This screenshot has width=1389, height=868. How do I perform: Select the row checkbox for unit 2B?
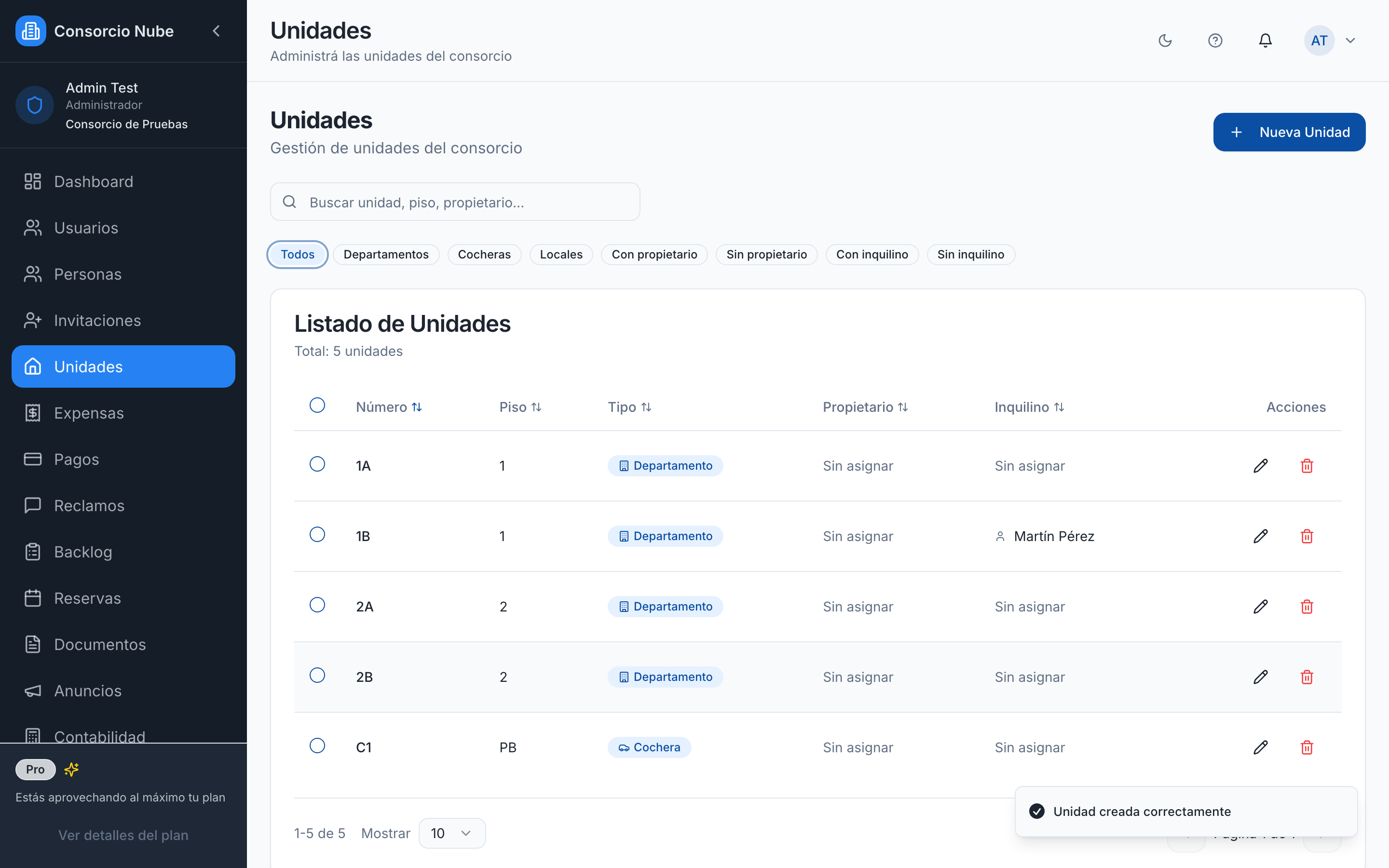(x=317, y=675)
